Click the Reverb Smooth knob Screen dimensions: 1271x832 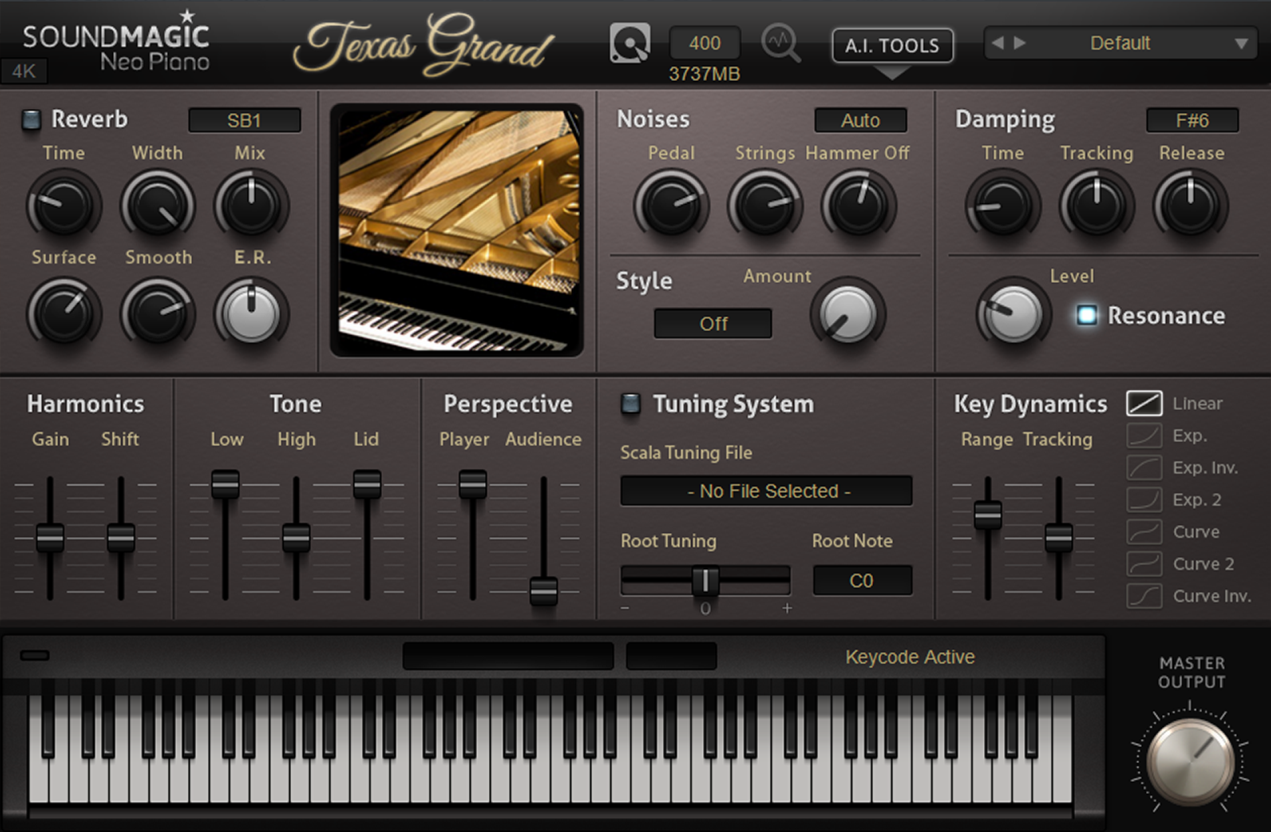pyautogui.click(x=158, y=314)
